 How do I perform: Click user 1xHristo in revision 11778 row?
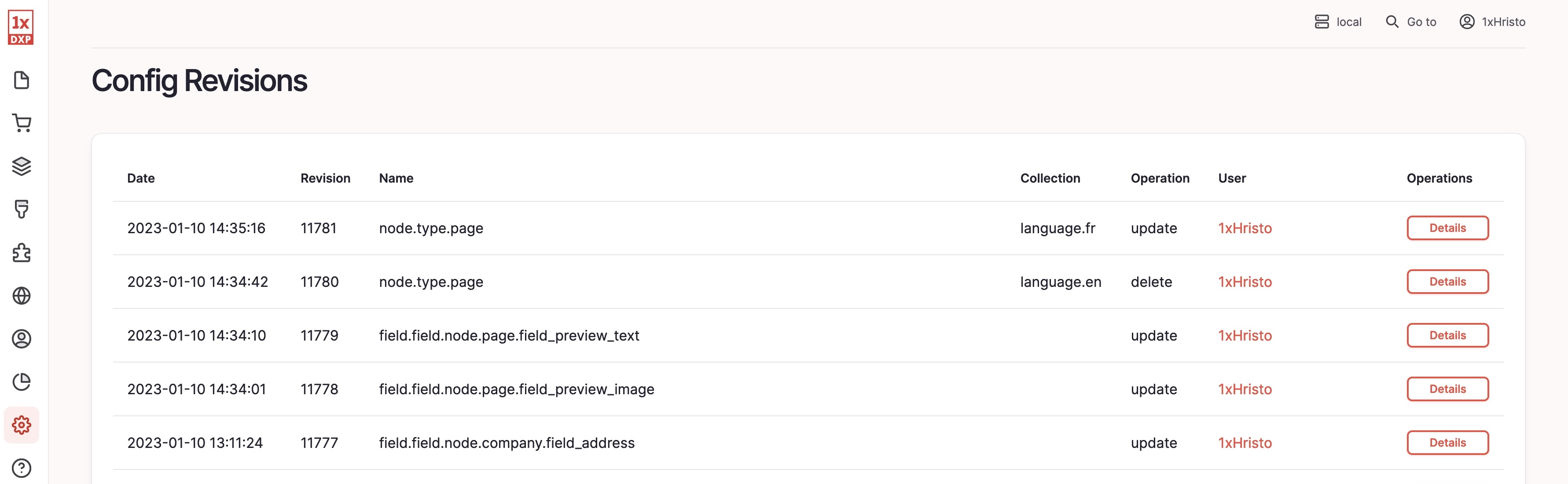coord(1245,389)
